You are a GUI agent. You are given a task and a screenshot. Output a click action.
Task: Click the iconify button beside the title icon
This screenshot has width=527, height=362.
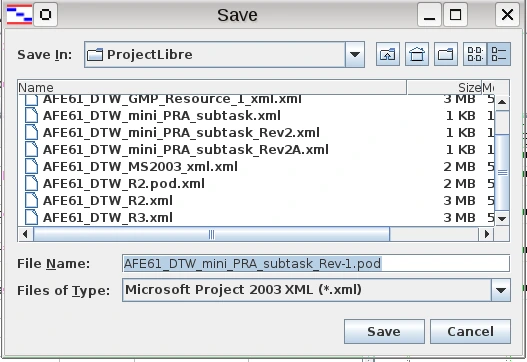click(45, 14)
